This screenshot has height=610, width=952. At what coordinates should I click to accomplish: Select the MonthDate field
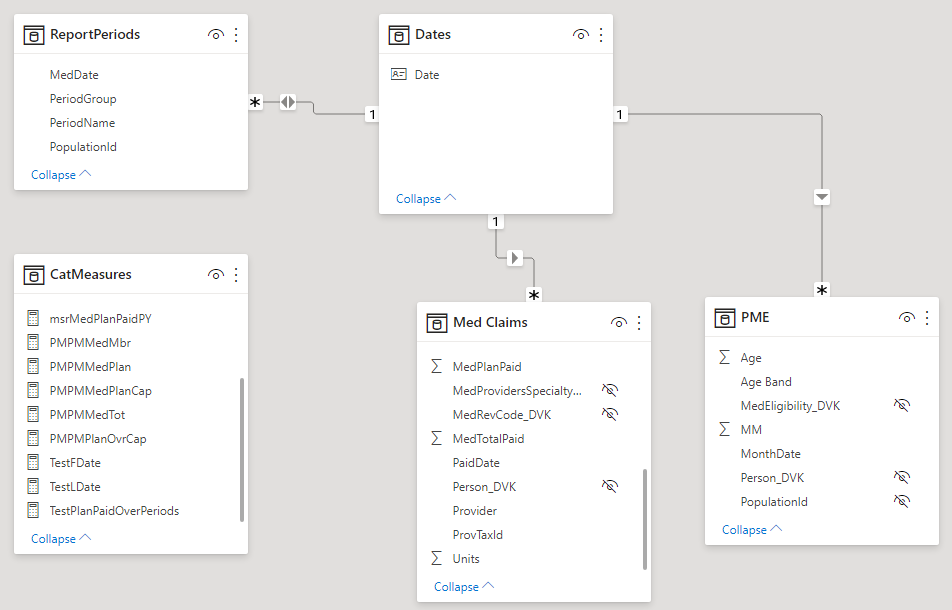(x=770, y=454)
